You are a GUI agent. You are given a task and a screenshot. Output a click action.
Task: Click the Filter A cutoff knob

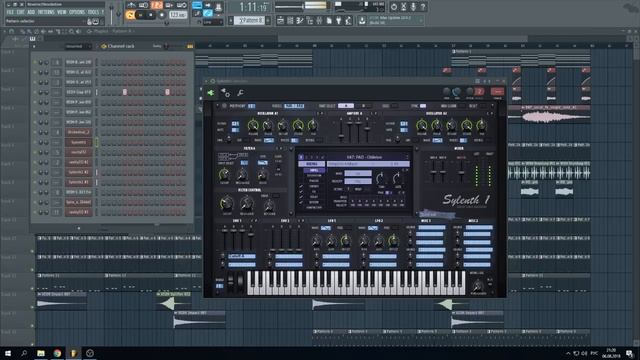click(224, 175)
